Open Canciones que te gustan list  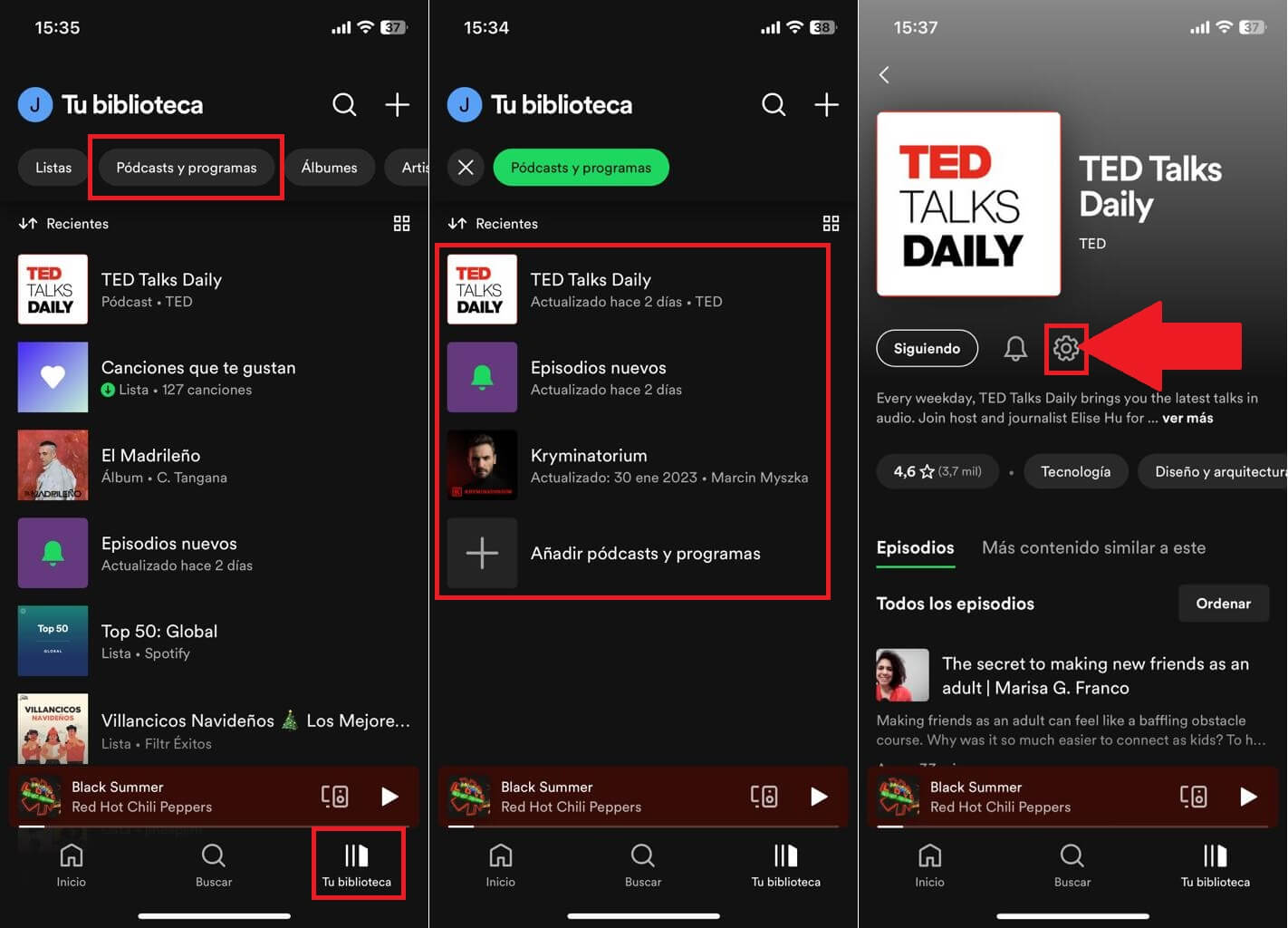click(215, 377)
